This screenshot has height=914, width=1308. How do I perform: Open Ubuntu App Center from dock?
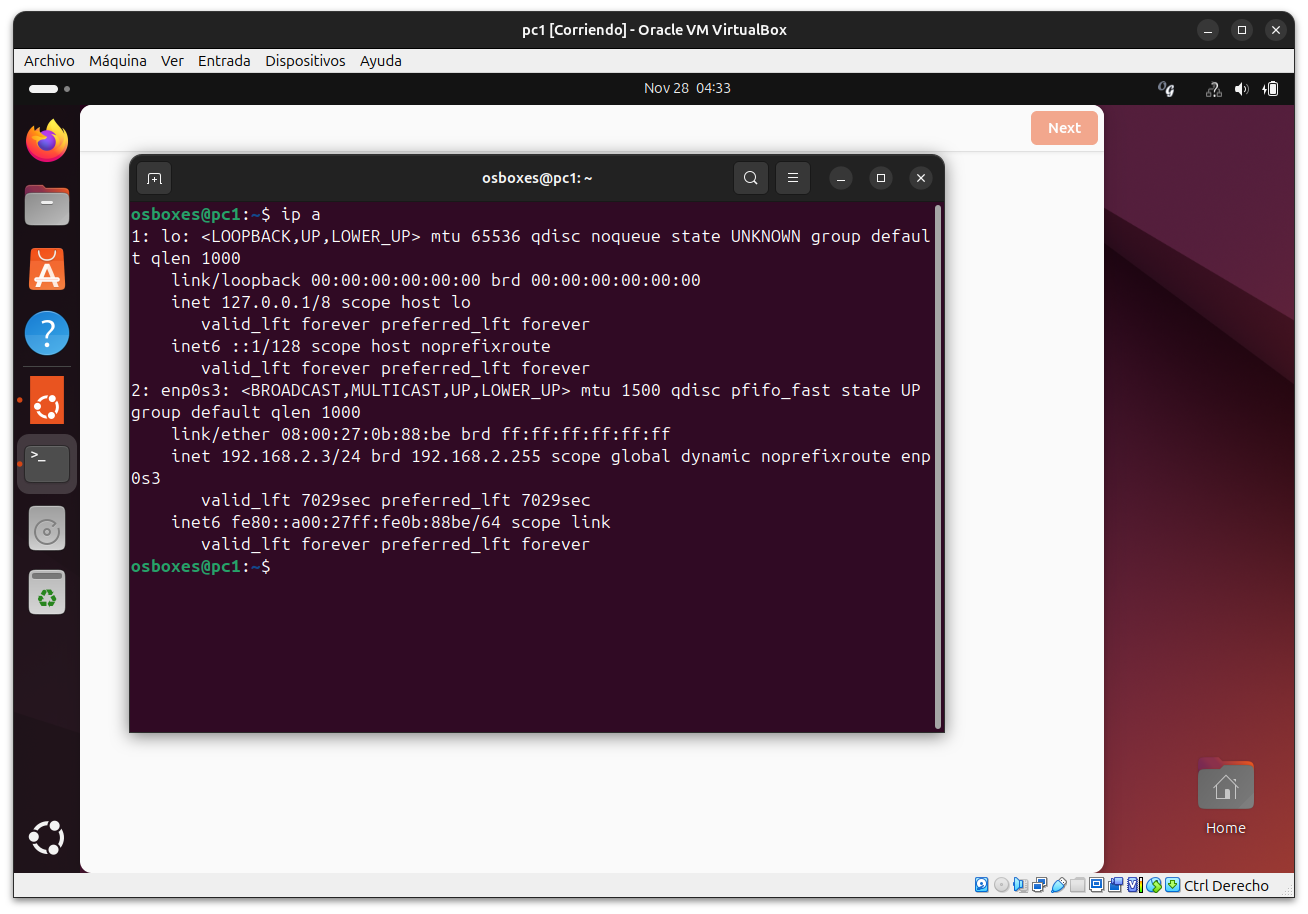(x=47, y=270)
